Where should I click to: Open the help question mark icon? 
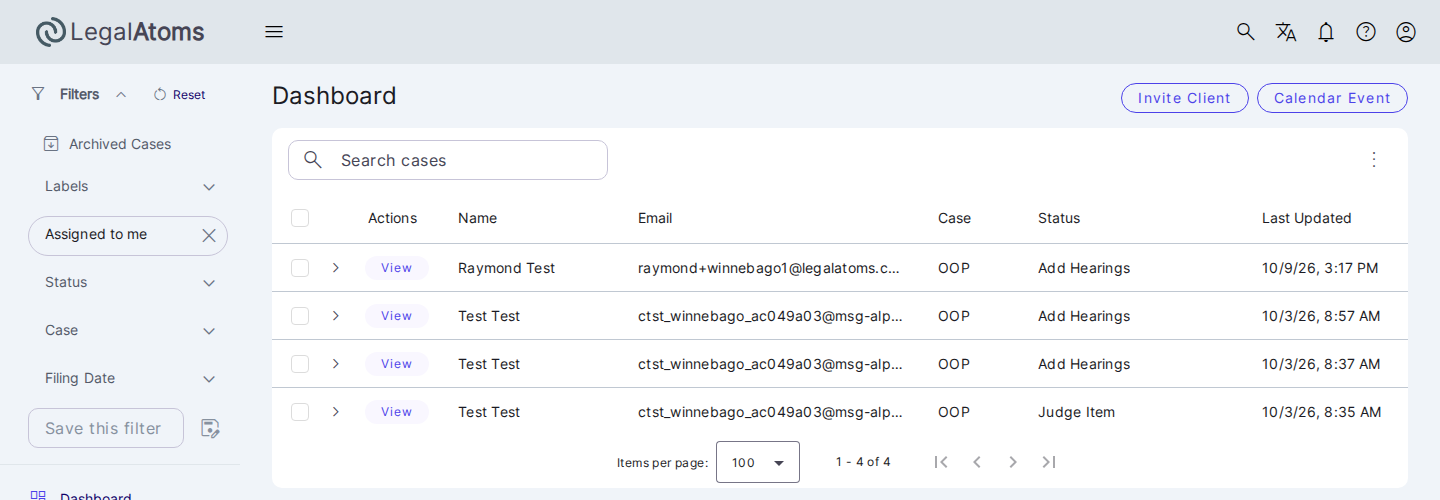1366,32
